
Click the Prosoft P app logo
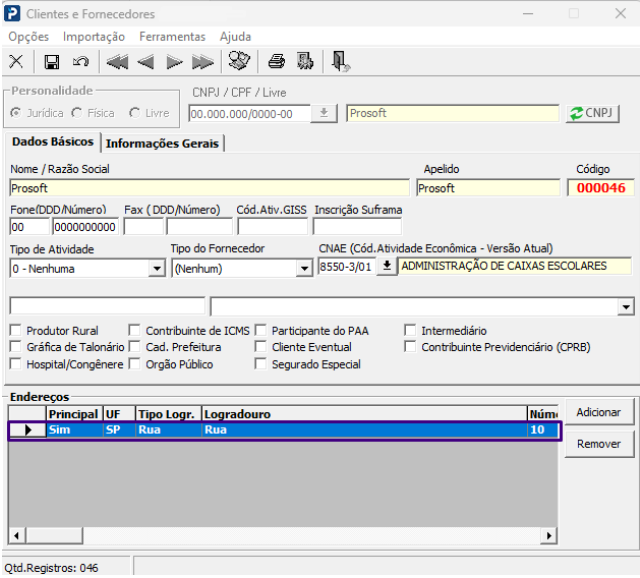12,13
